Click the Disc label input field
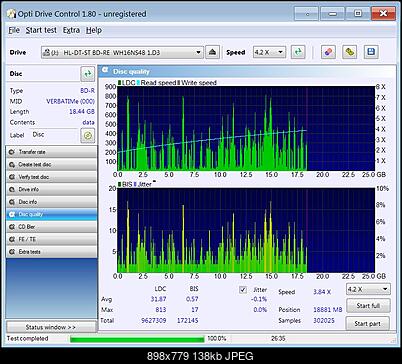402x364 pixels. point(55,135)
